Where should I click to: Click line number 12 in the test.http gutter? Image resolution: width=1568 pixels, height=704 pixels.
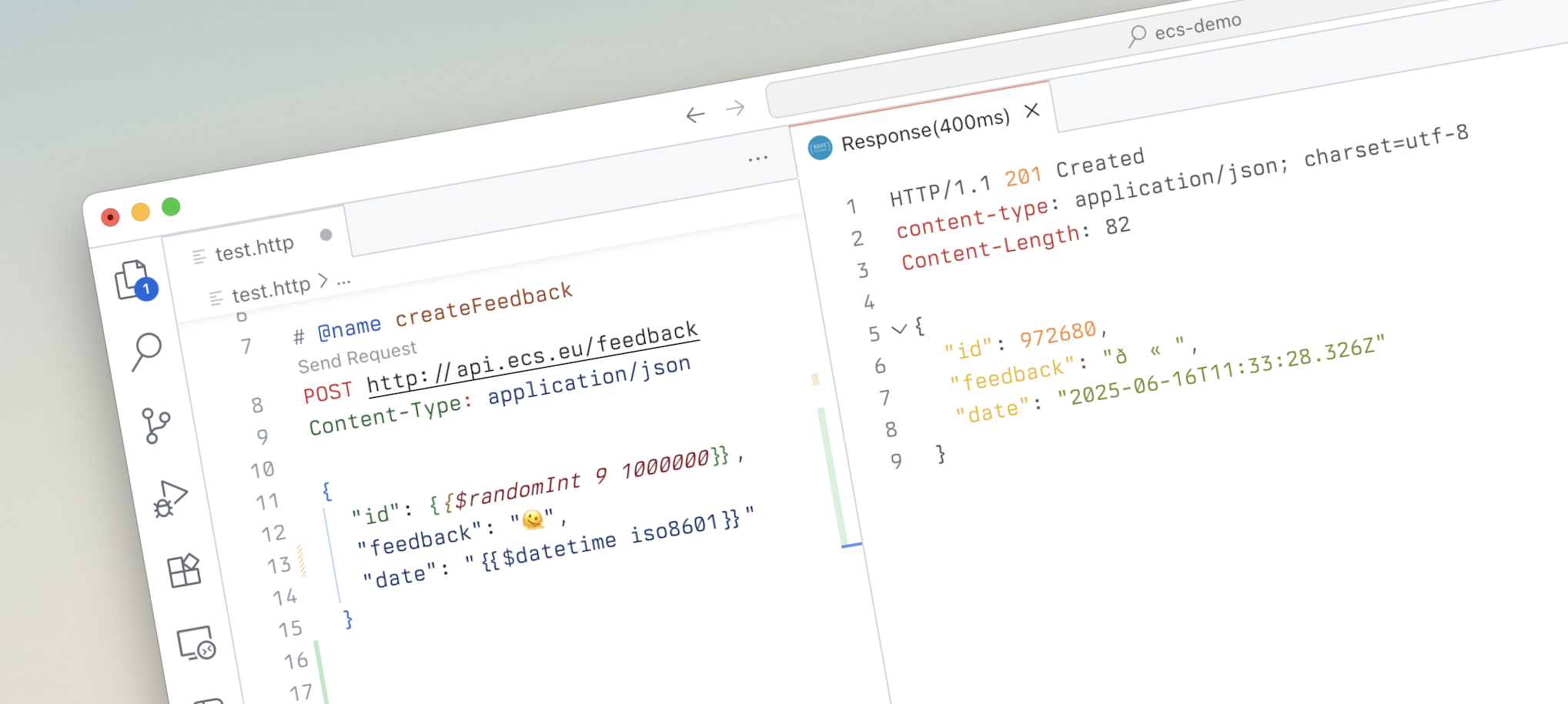coord(274,534)
